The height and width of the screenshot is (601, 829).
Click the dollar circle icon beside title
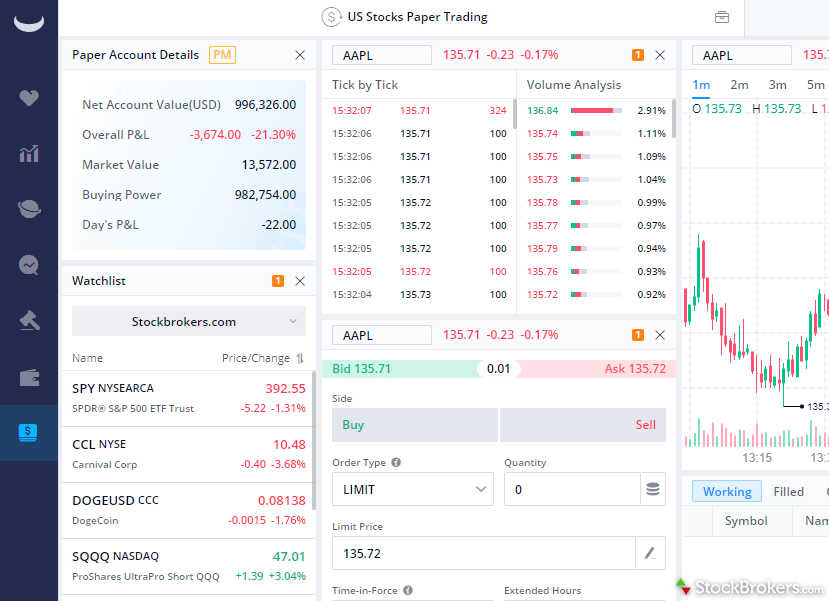pos(331,17)
